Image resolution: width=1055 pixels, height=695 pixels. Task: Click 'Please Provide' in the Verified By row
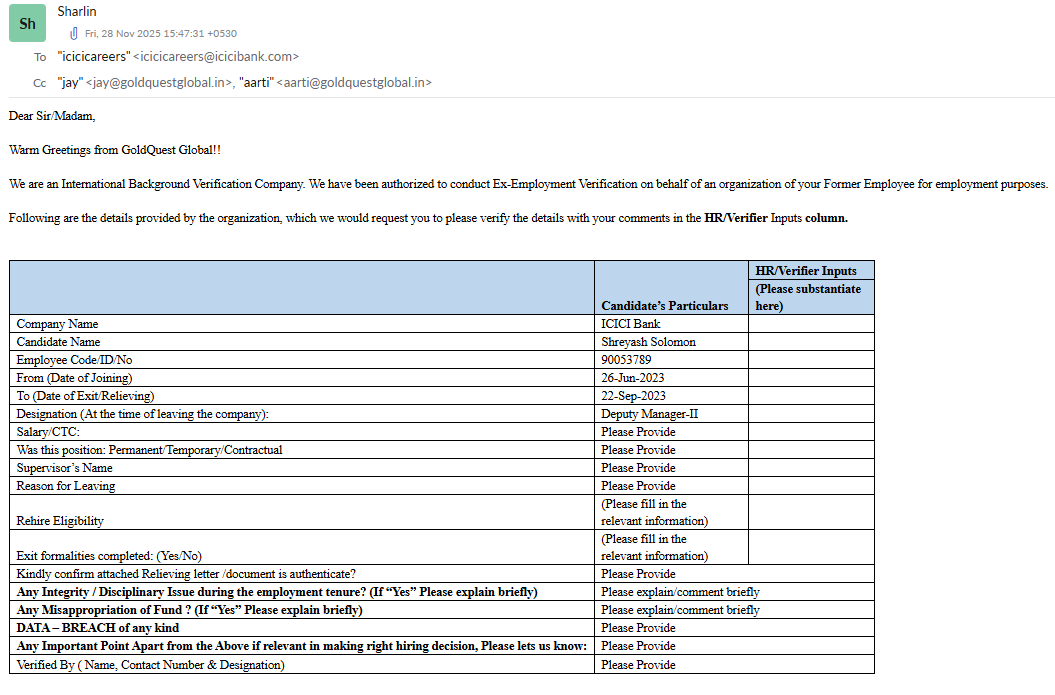[638, 665]
